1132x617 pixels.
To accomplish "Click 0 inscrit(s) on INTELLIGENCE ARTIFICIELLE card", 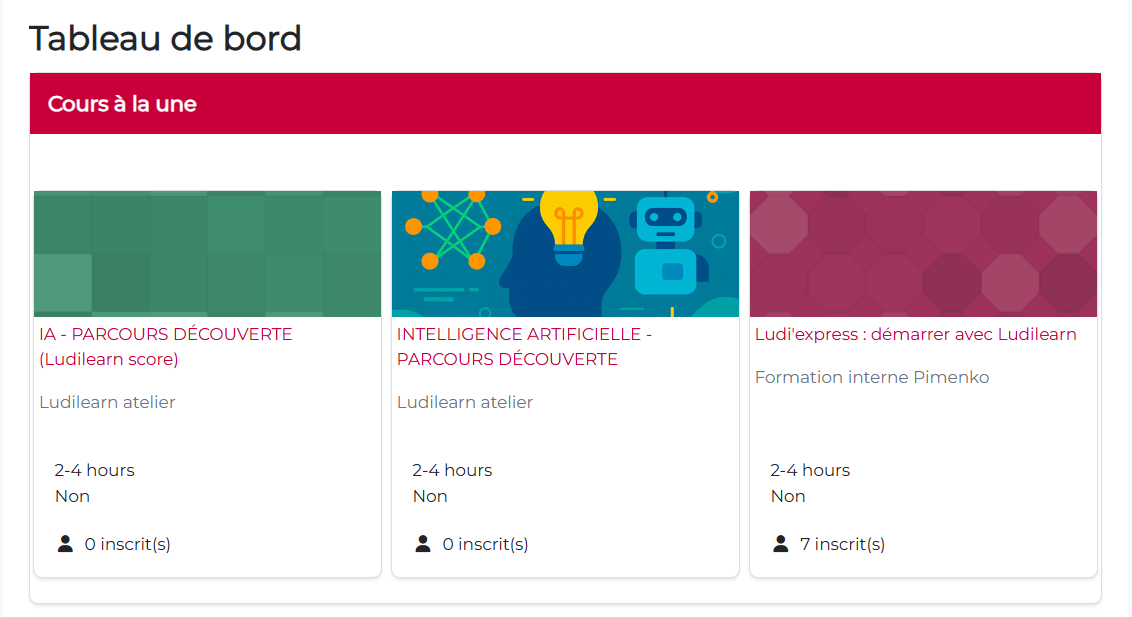I will click(485, 544).
